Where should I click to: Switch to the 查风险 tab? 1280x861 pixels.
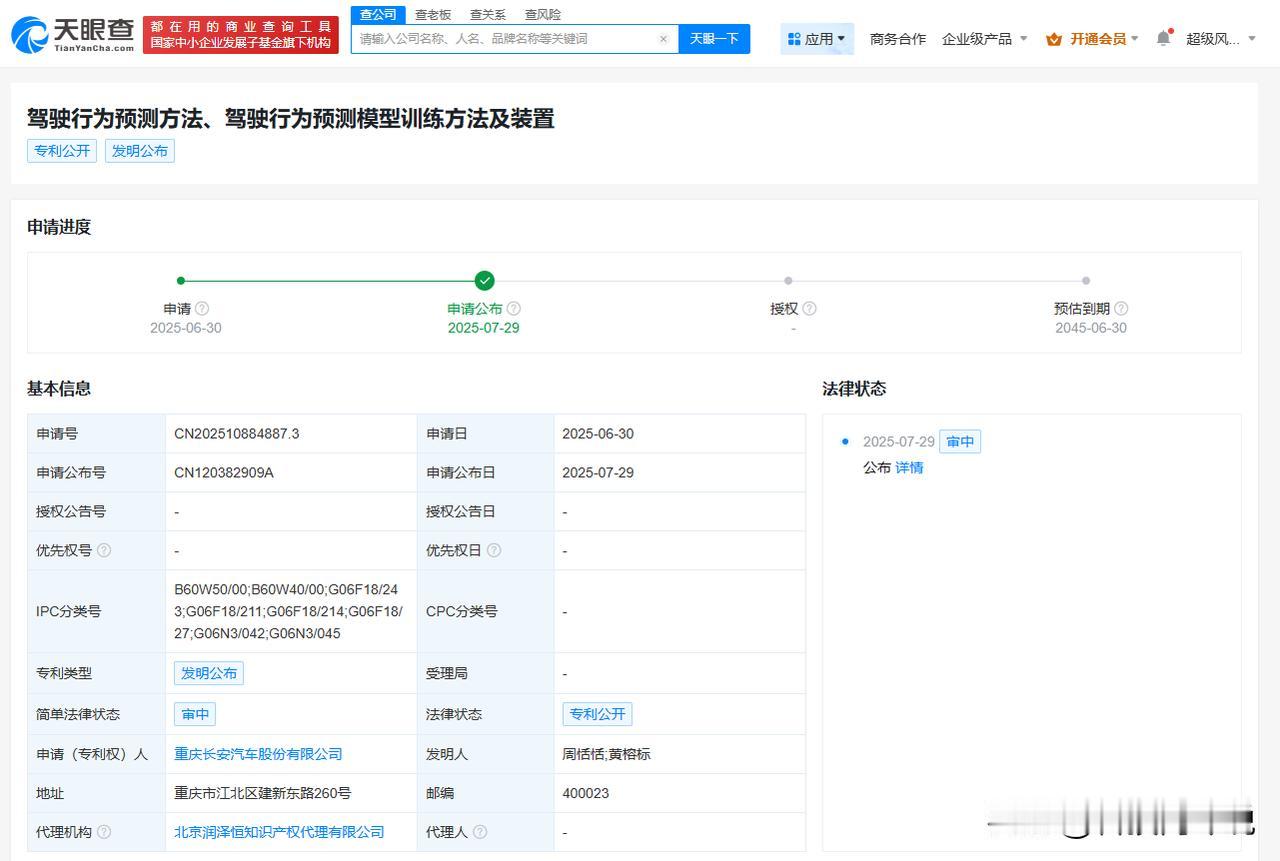coord(543,14)
